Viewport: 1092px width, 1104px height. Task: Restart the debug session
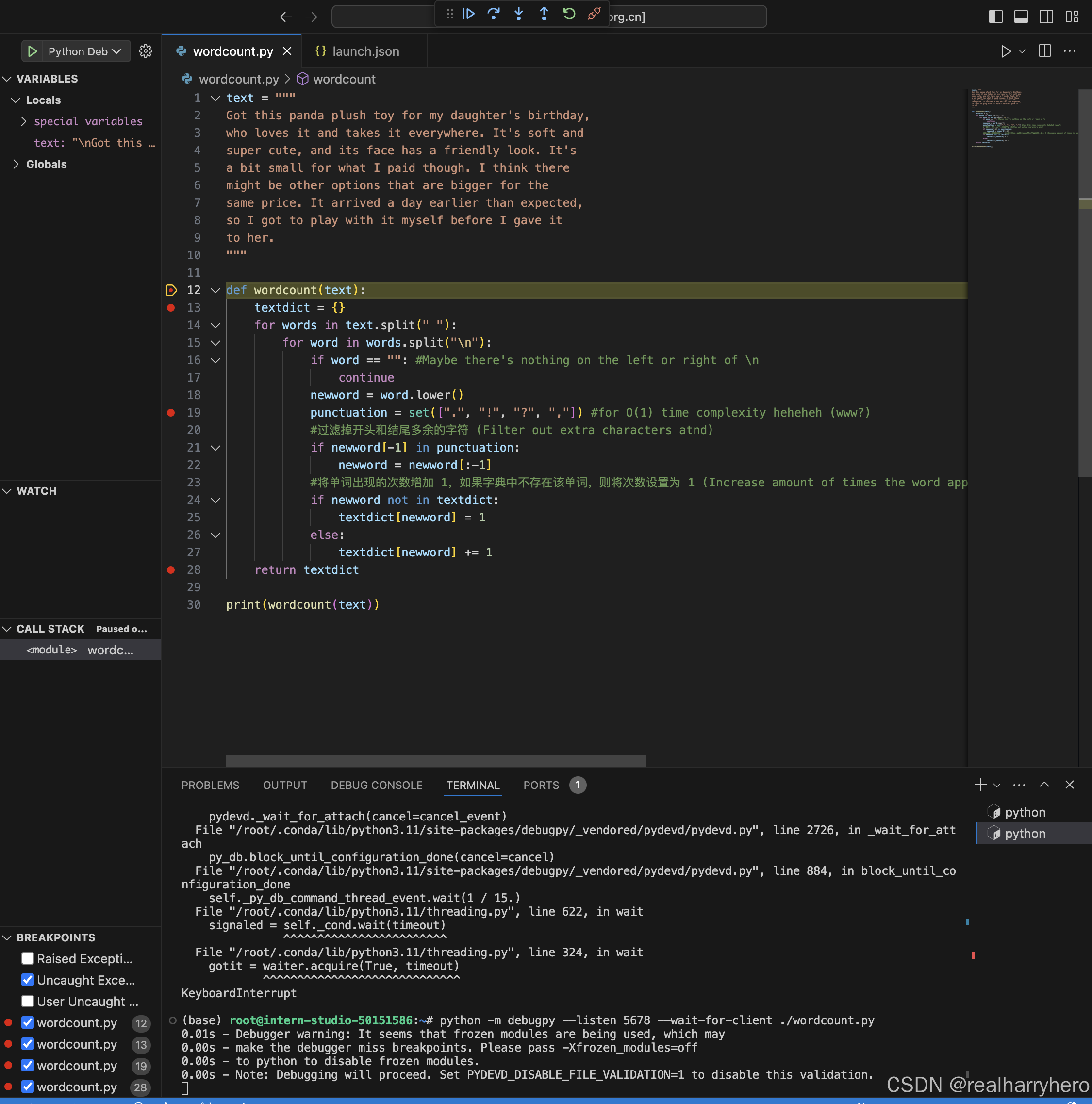tap(569, 14)
